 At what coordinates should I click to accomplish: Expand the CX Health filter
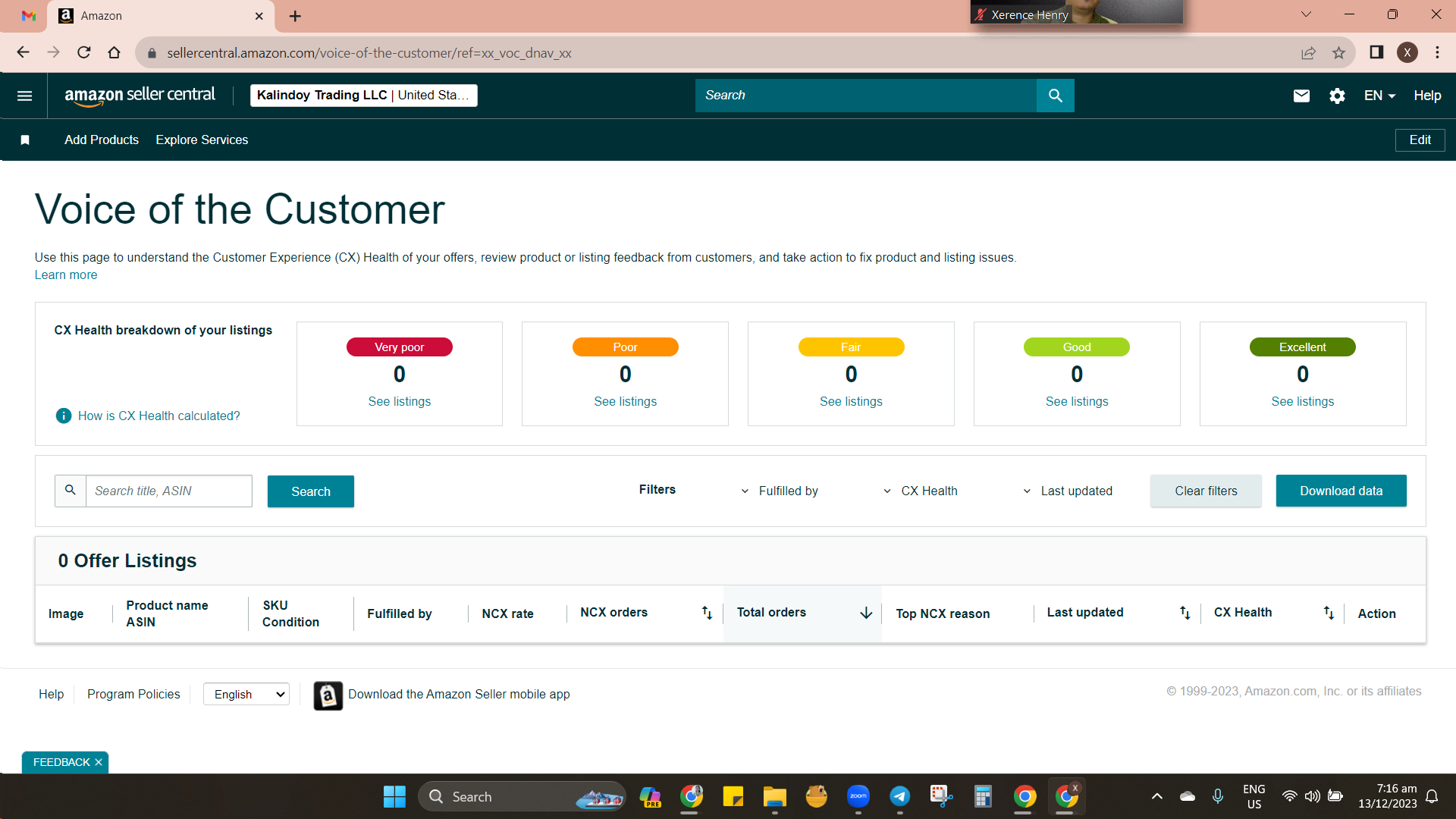pos(920,491)
